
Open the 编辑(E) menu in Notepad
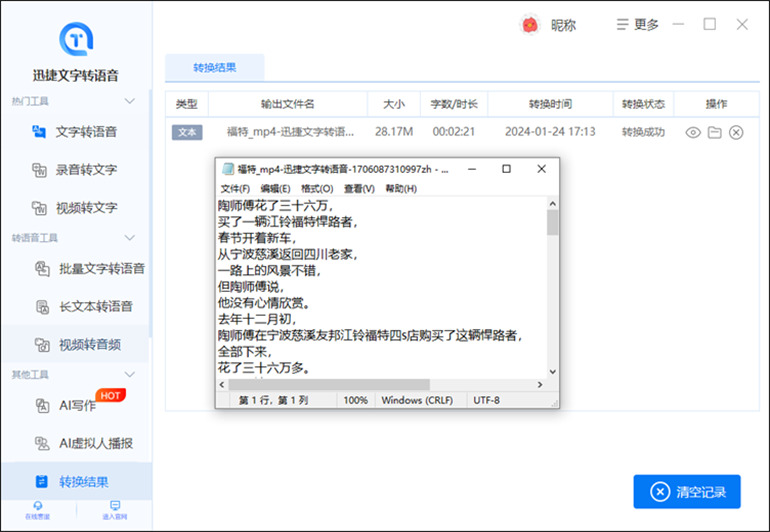point(275,189)
